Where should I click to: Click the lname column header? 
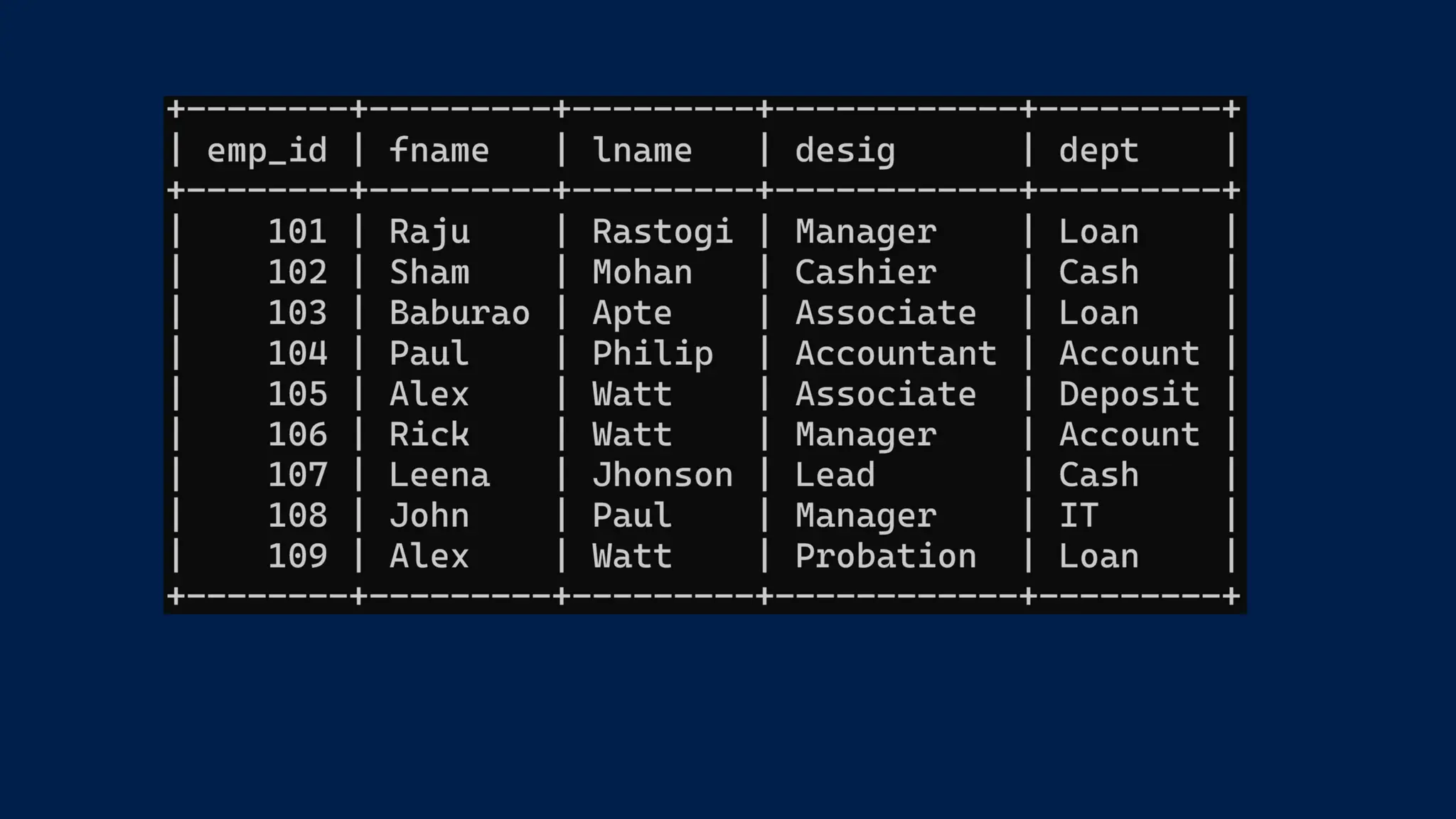(x=642, y=151)
